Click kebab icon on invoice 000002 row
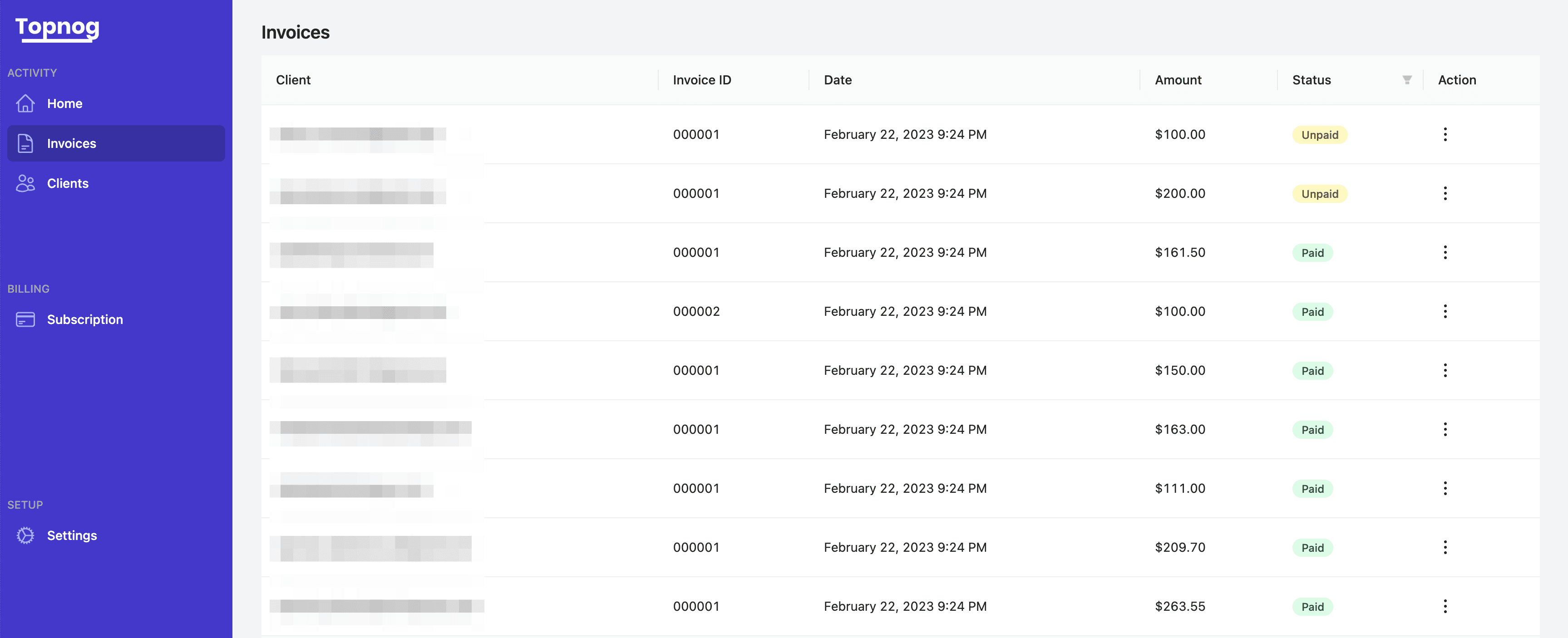The image size is (1568, 638). [1445, 311]
